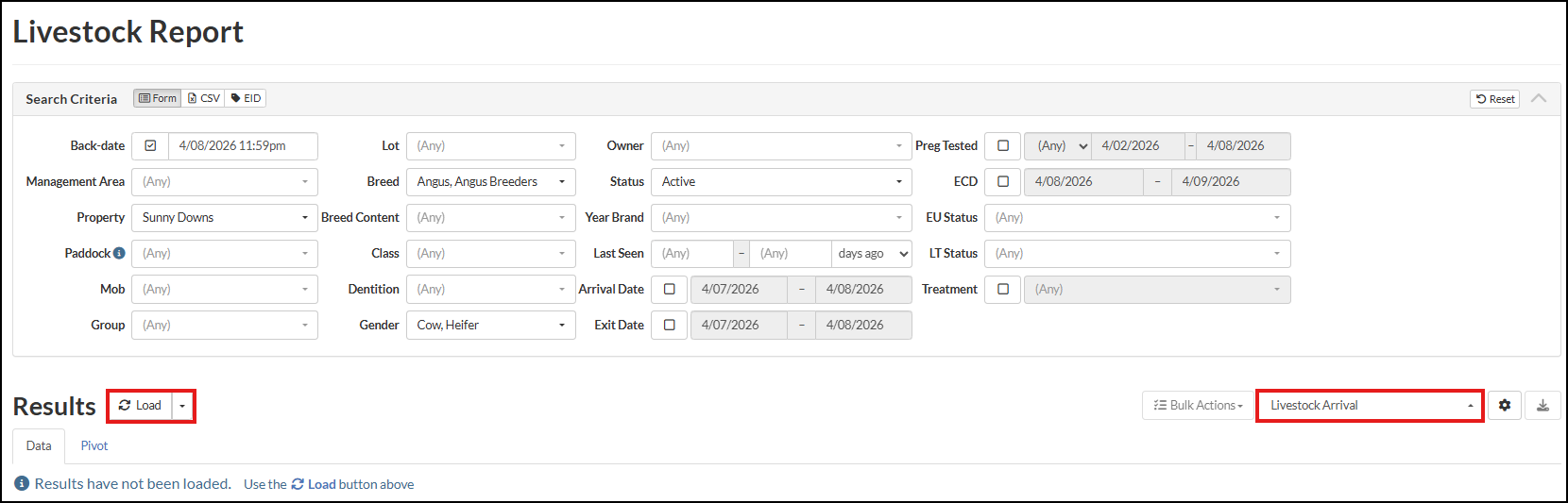This screenshot has height=503, width=1568.
Task: Open the Data results tab
Action: click(39, 445)
